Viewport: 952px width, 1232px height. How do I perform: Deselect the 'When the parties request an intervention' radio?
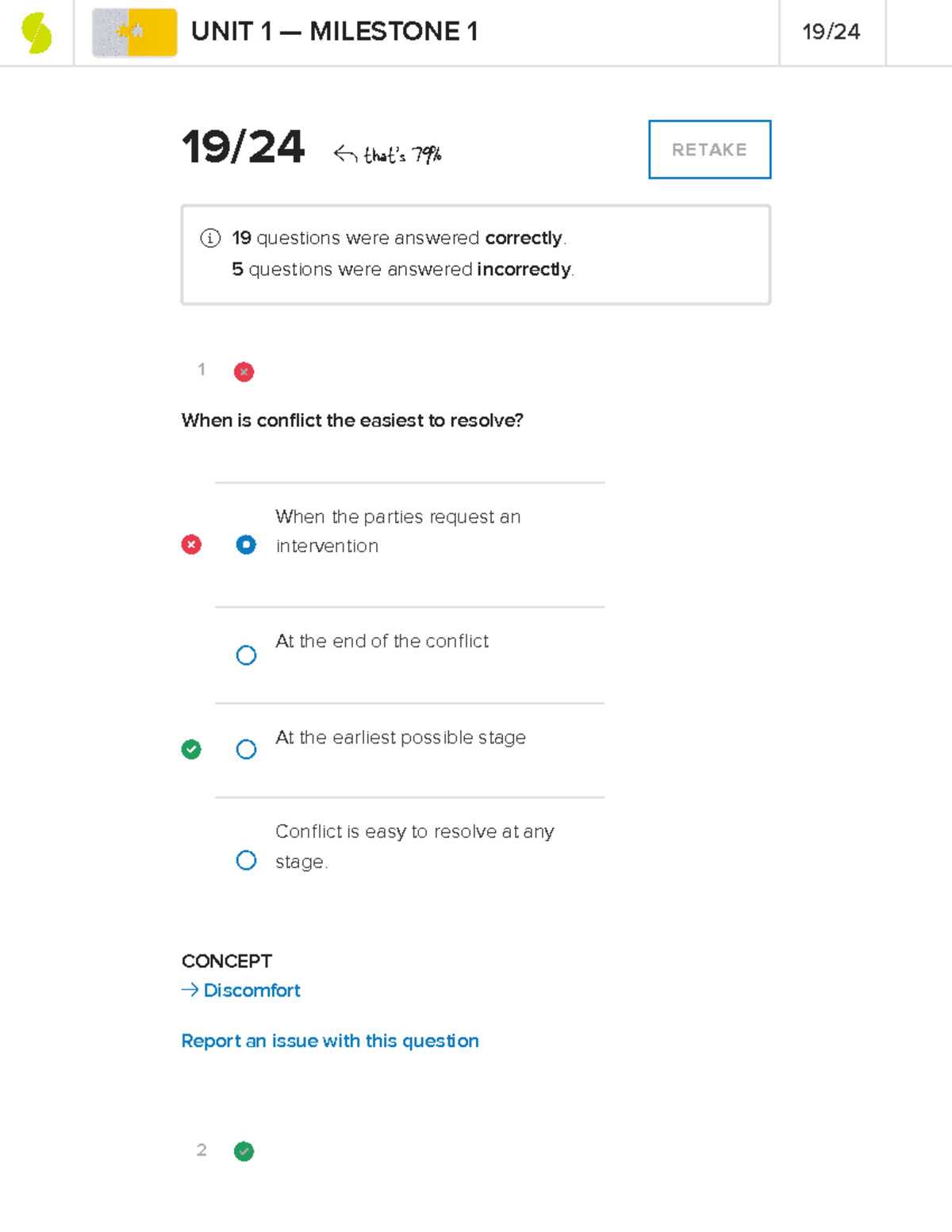tap(247, 544)
